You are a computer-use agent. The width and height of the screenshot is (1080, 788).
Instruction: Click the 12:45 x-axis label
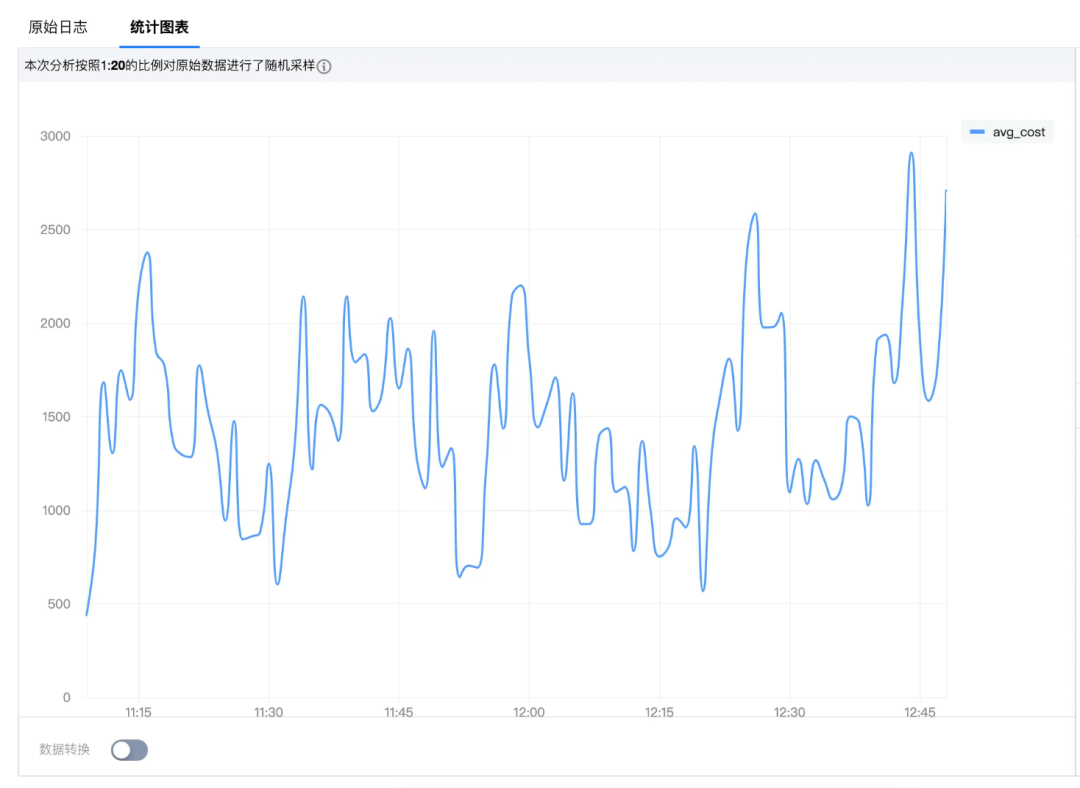pyautogui.click(x=920, y=712)
